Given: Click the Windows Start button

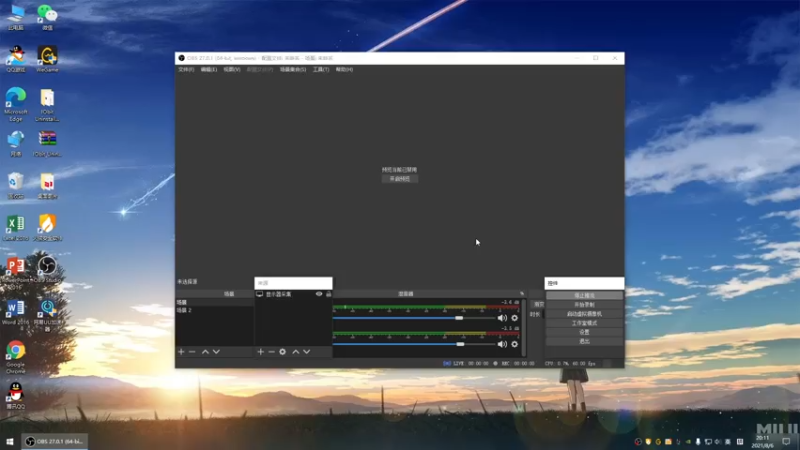Looking at the screenshot, I should pos(10,442).
